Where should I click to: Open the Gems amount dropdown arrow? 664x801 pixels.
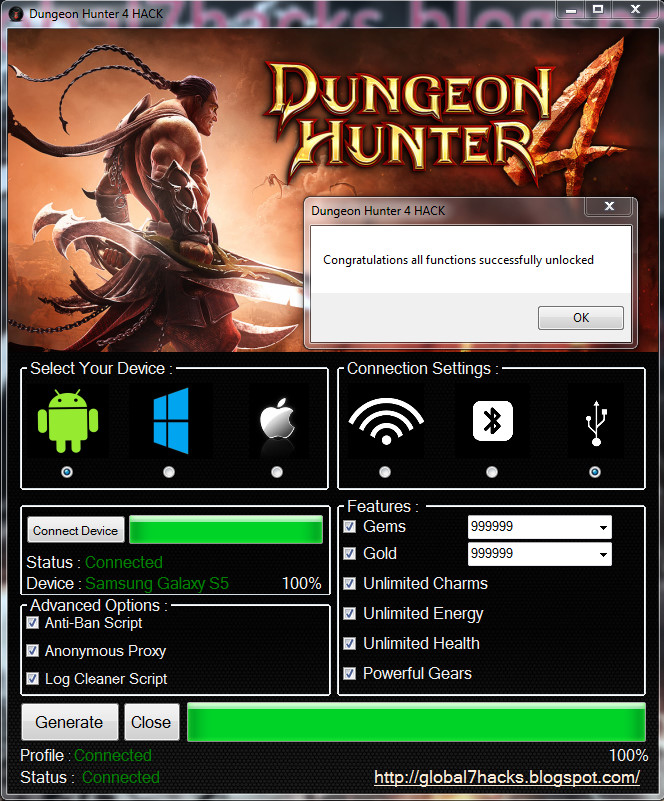[603, 527]
